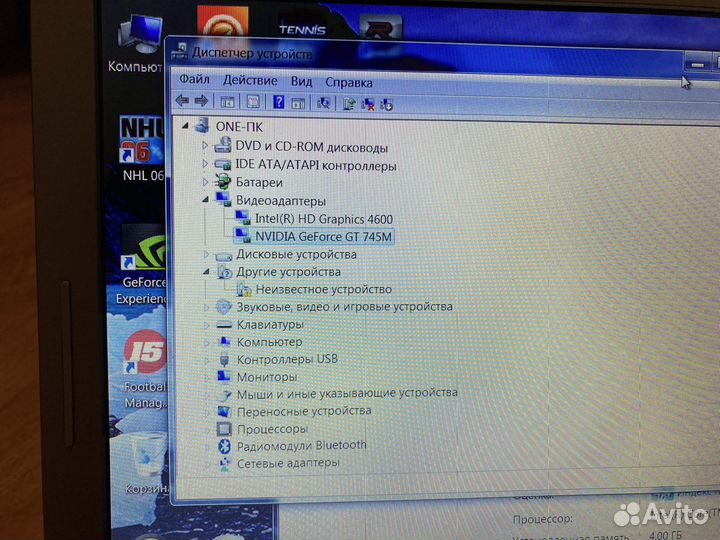Screen dimensions: 720x540
Task: Click the DVD drive category icon
Action: (222, 146)
